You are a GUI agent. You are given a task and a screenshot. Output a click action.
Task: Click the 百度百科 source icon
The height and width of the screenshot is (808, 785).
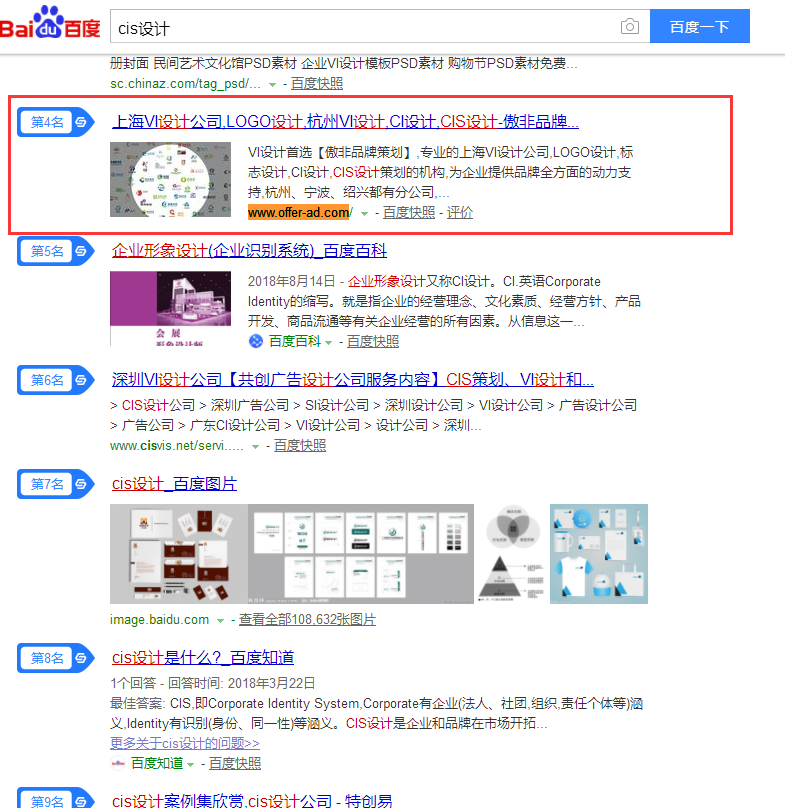tap(256, 341)
